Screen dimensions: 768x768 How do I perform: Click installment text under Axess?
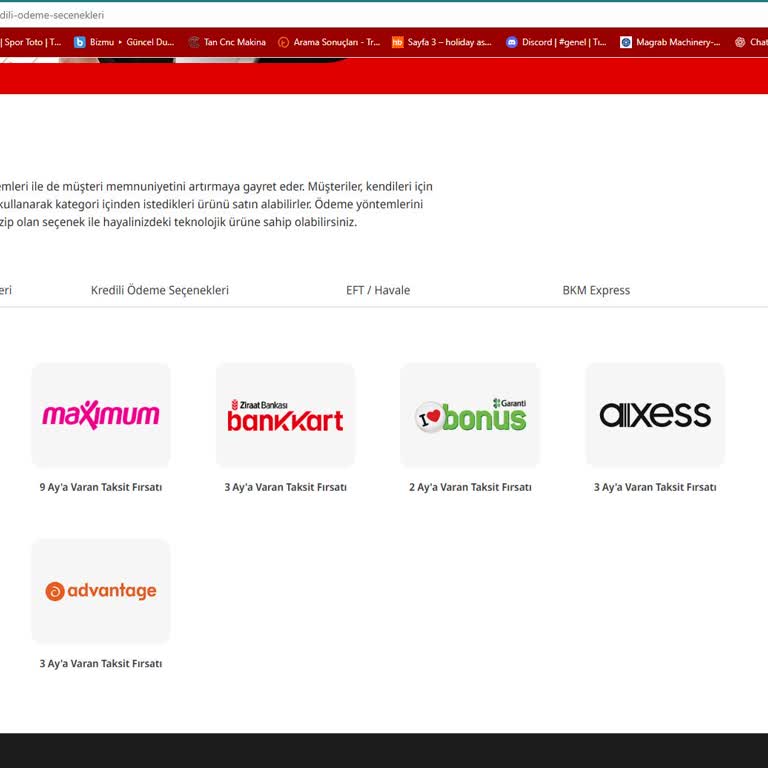[655, 487]
